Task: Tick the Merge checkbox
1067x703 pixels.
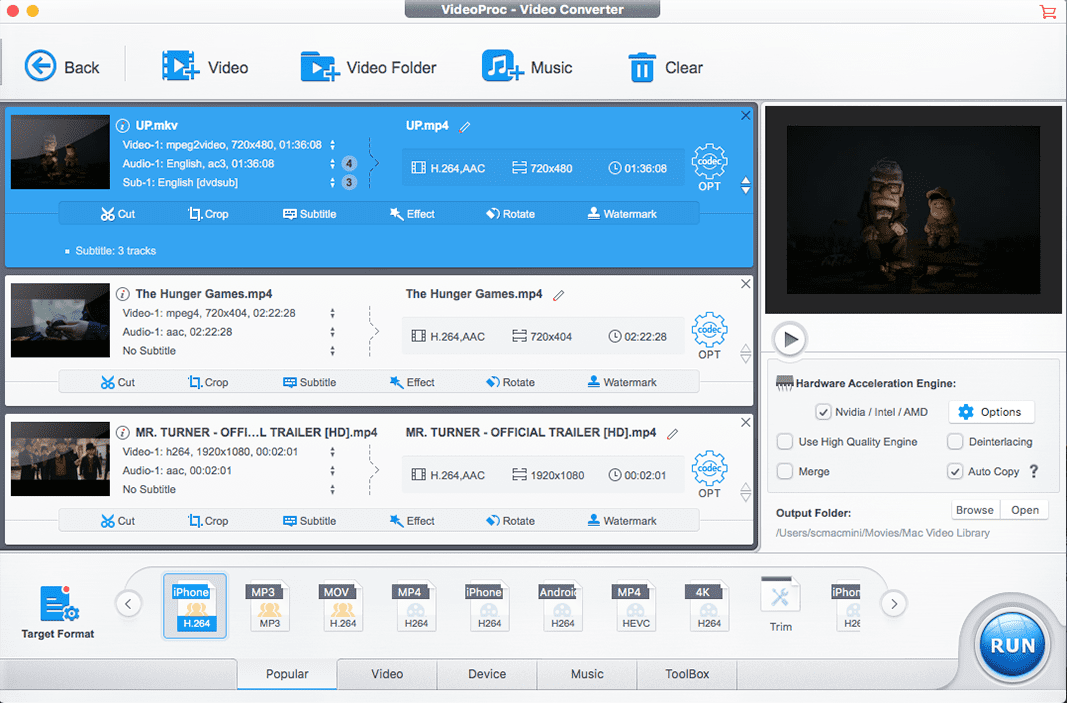Action: [786, 471]
